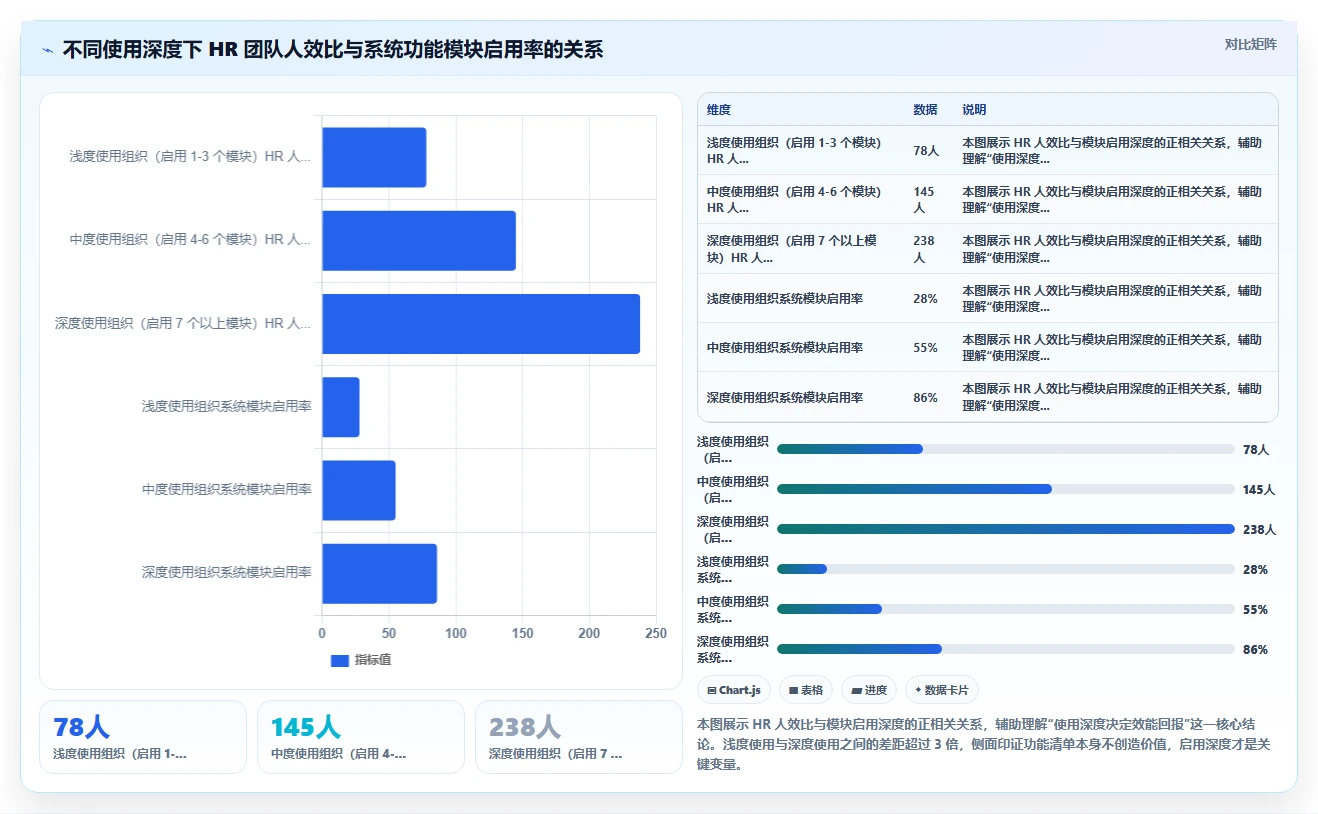This screenshot has width=1318, height=814.
Task: Toggle the 指标值 legend color box
Action: (x=340, y=660)
